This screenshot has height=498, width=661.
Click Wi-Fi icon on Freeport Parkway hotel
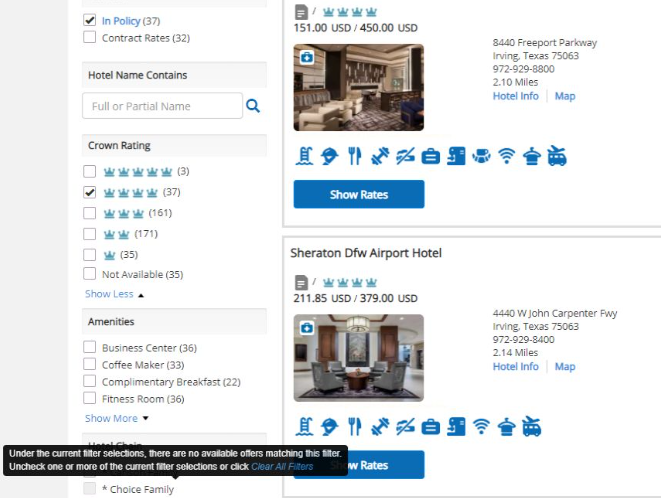coord(506,156)
